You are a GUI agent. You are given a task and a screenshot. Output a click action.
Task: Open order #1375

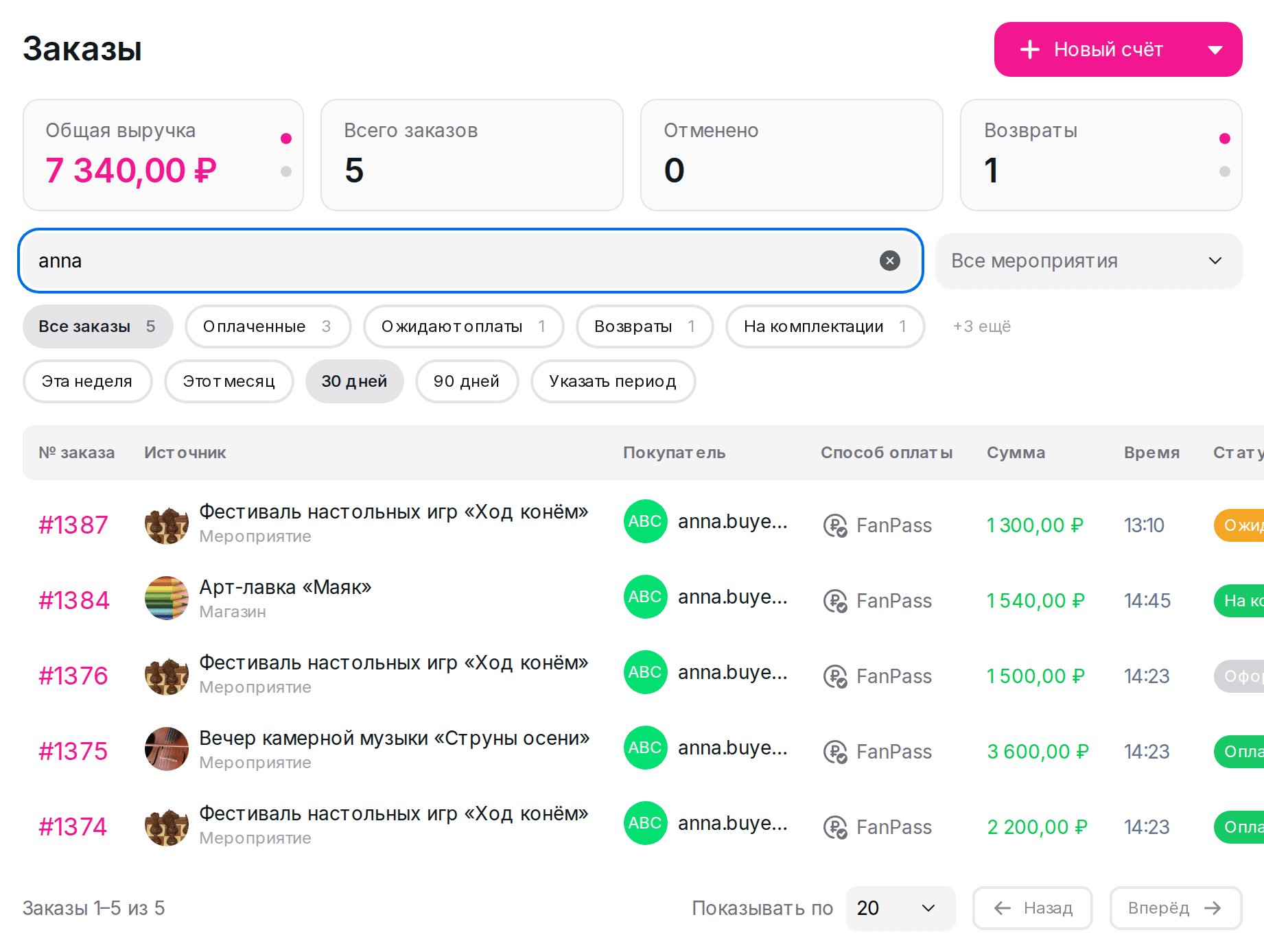click(73, 752)
